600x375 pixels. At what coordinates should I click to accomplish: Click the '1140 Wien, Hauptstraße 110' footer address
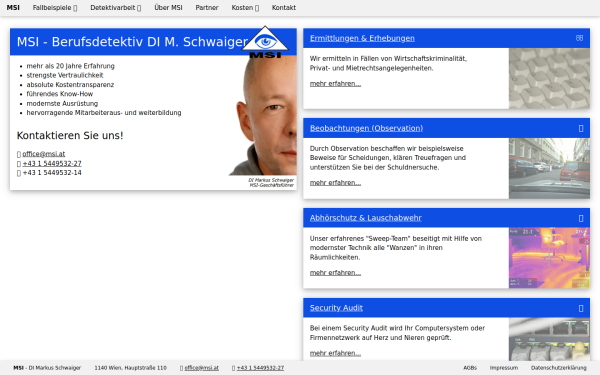click(130, 368)
